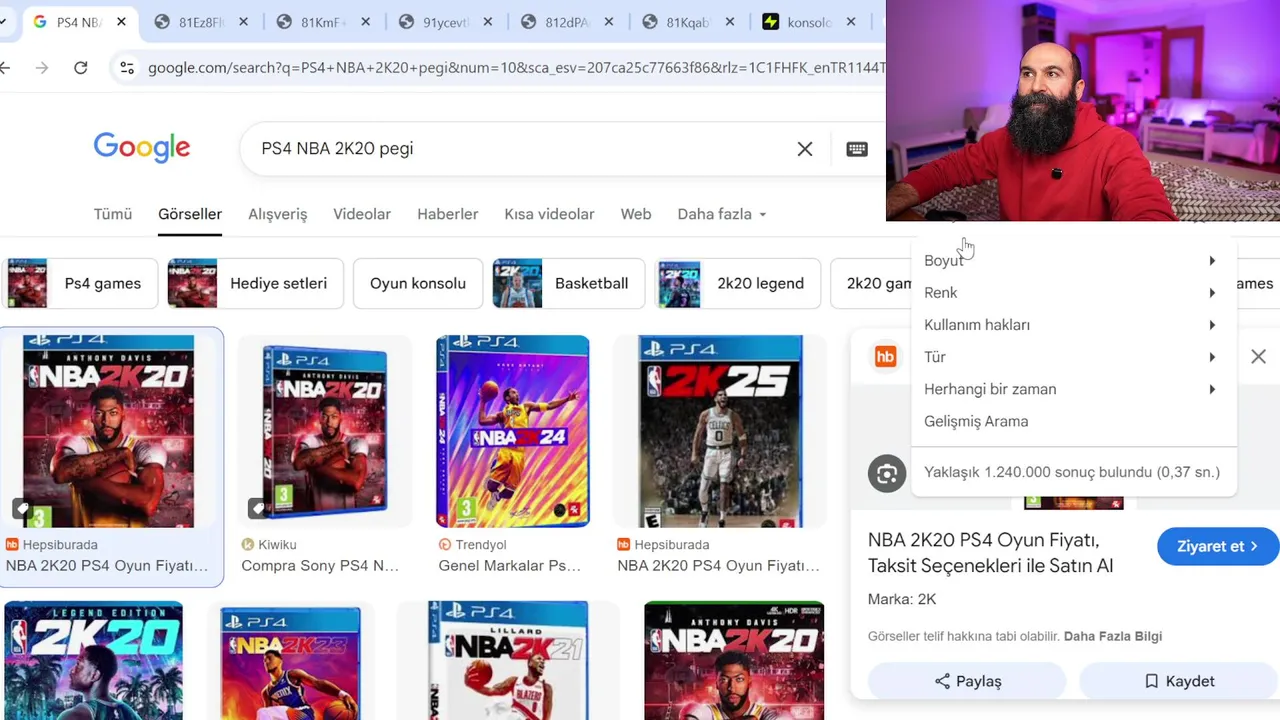Expand the Kullanım hakları filter submenu
Screen dimensions: 1280x720
click(1073, 325)
